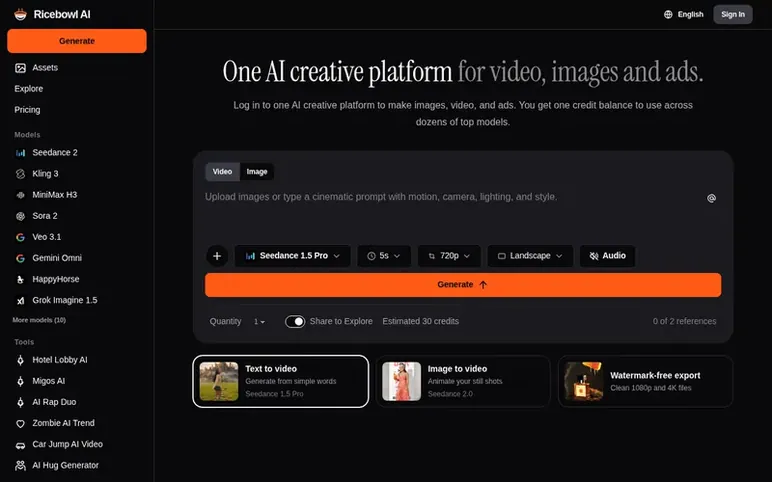Click the muted speaker icon on Audio
This screenshot has width=772, height=482.
pyautogui.click(x=594, y=256)
